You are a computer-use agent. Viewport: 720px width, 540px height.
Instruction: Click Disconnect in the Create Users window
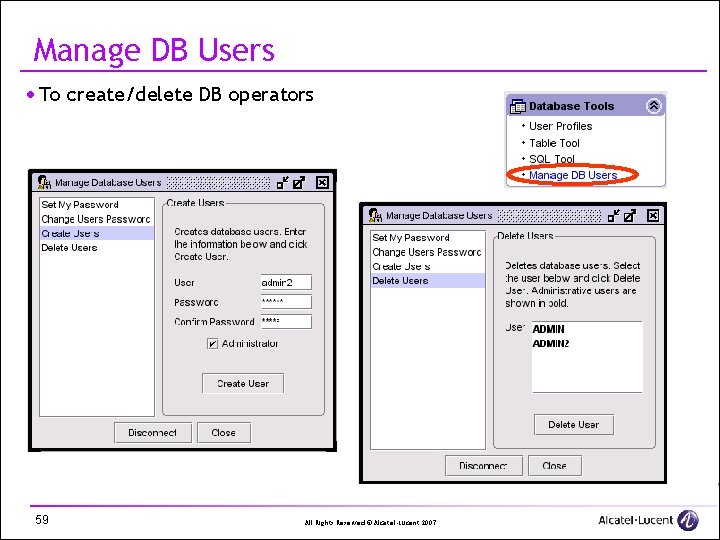click(x=153, y=433)
